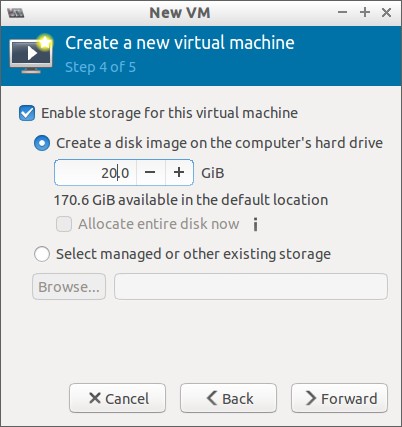Select Create a disk image radio button
Image resolution: width=402 pixels, height=427 pixels.
tap(42, 143)
